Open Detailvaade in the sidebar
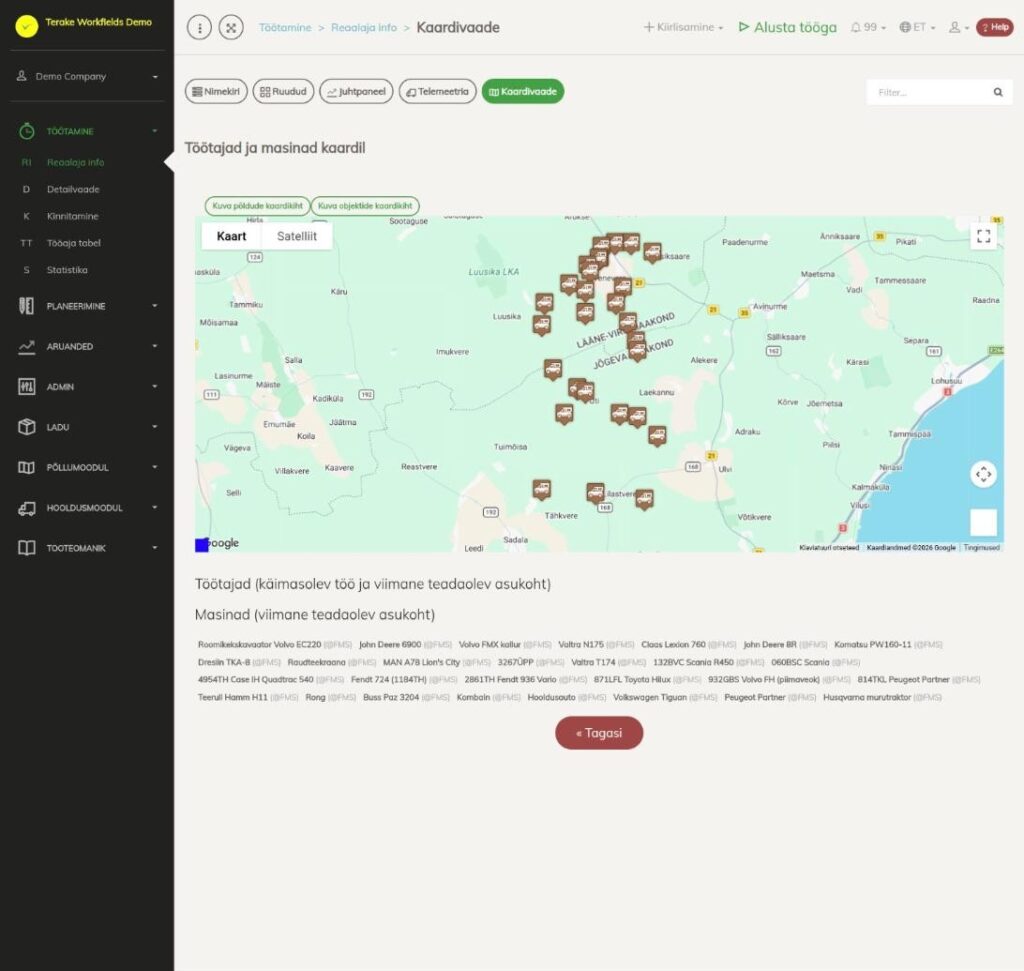 tap(73, 189)
